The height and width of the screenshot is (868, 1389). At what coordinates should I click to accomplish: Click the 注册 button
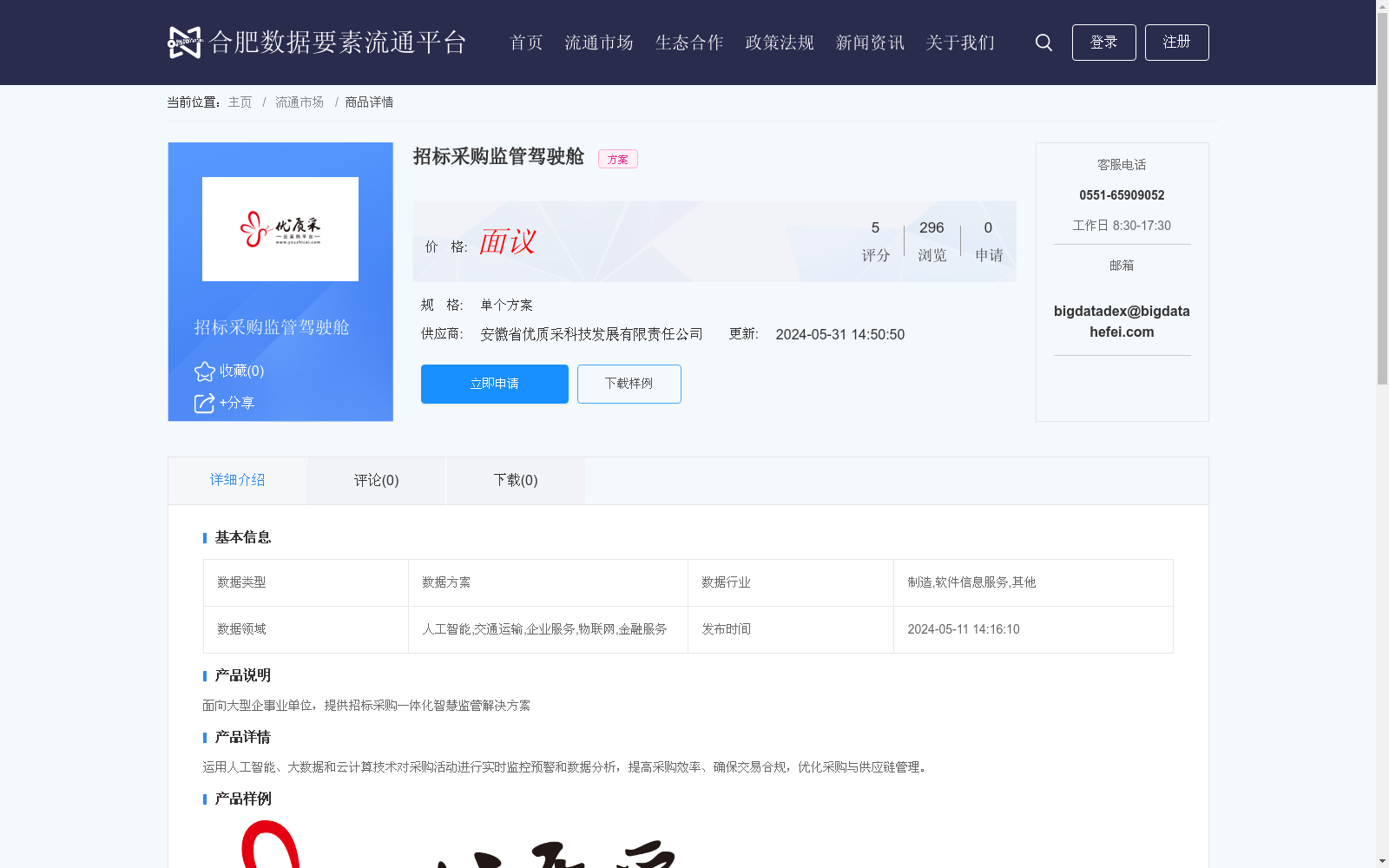1177,43
